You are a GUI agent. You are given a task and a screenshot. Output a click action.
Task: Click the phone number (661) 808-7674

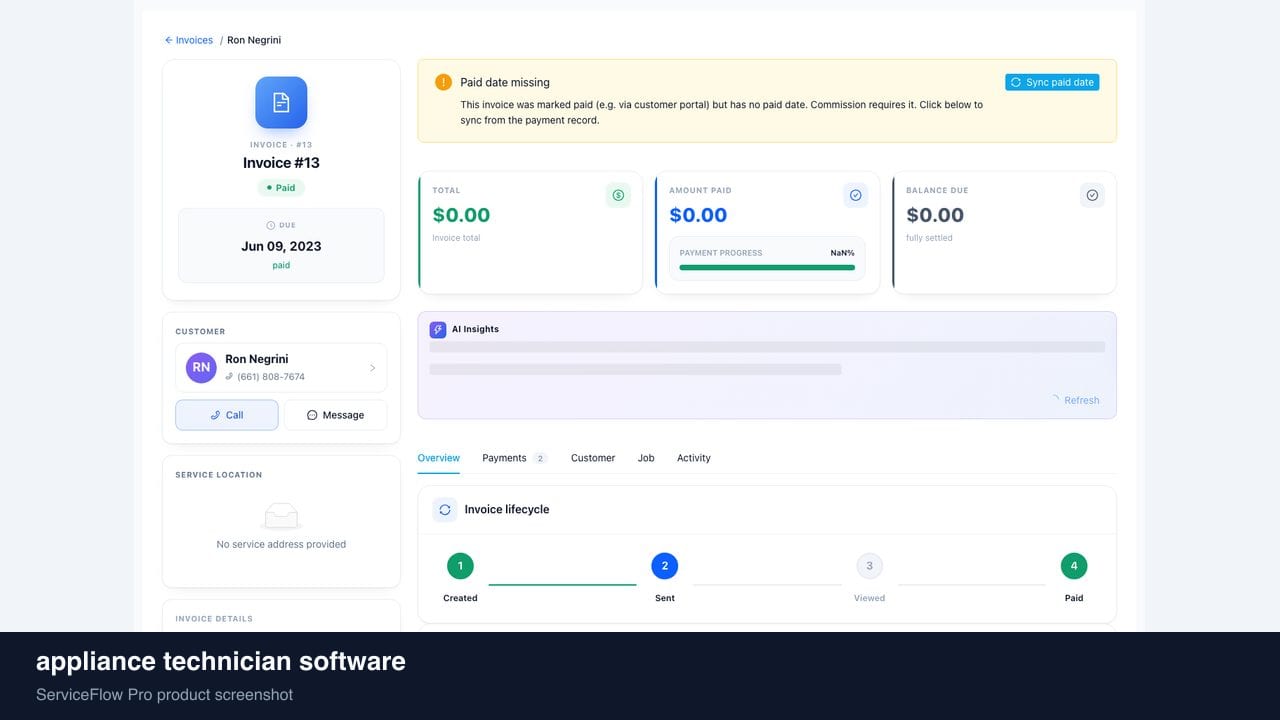pyautogui.click(x=271, y=377)
